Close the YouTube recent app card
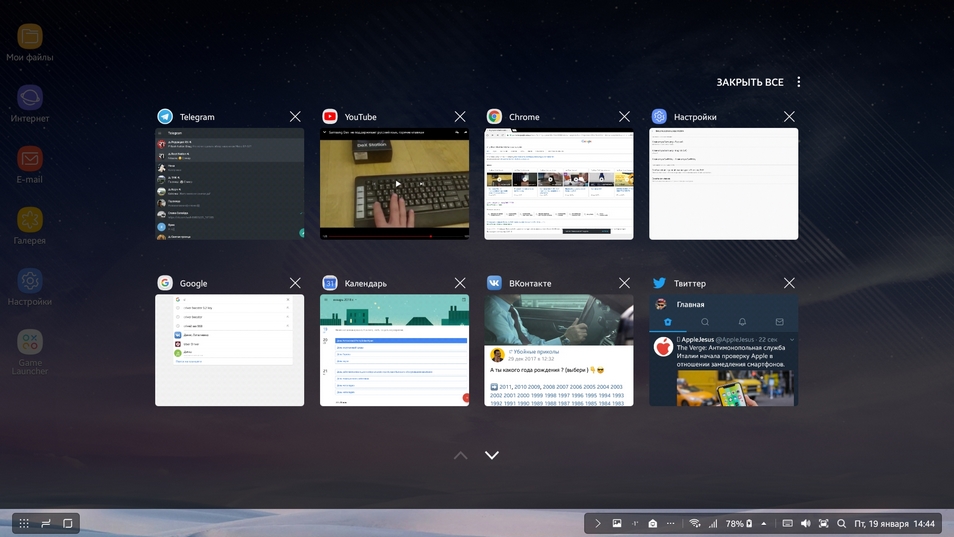The image size is (954, 537). pyautogui.click(x=460, y=116)
